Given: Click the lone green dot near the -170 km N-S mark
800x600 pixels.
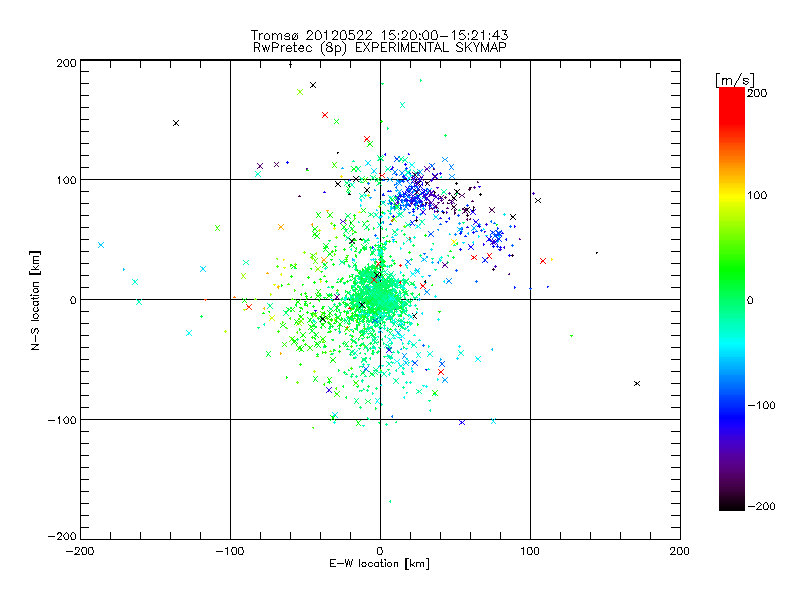Looking at the screenshot, I should (x=390, y=502).
